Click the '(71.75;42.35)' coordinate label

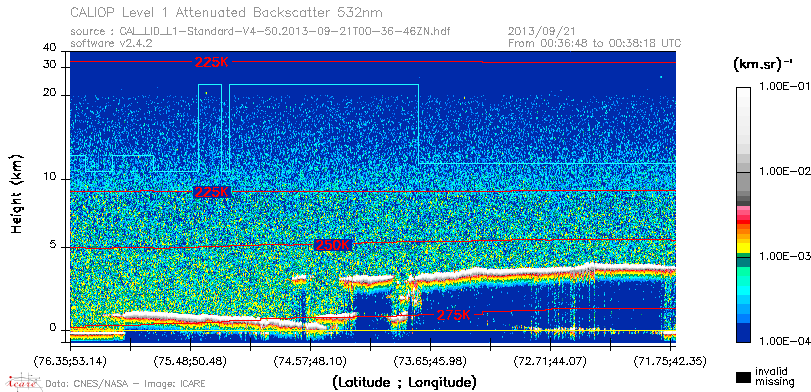click(670, 360)
